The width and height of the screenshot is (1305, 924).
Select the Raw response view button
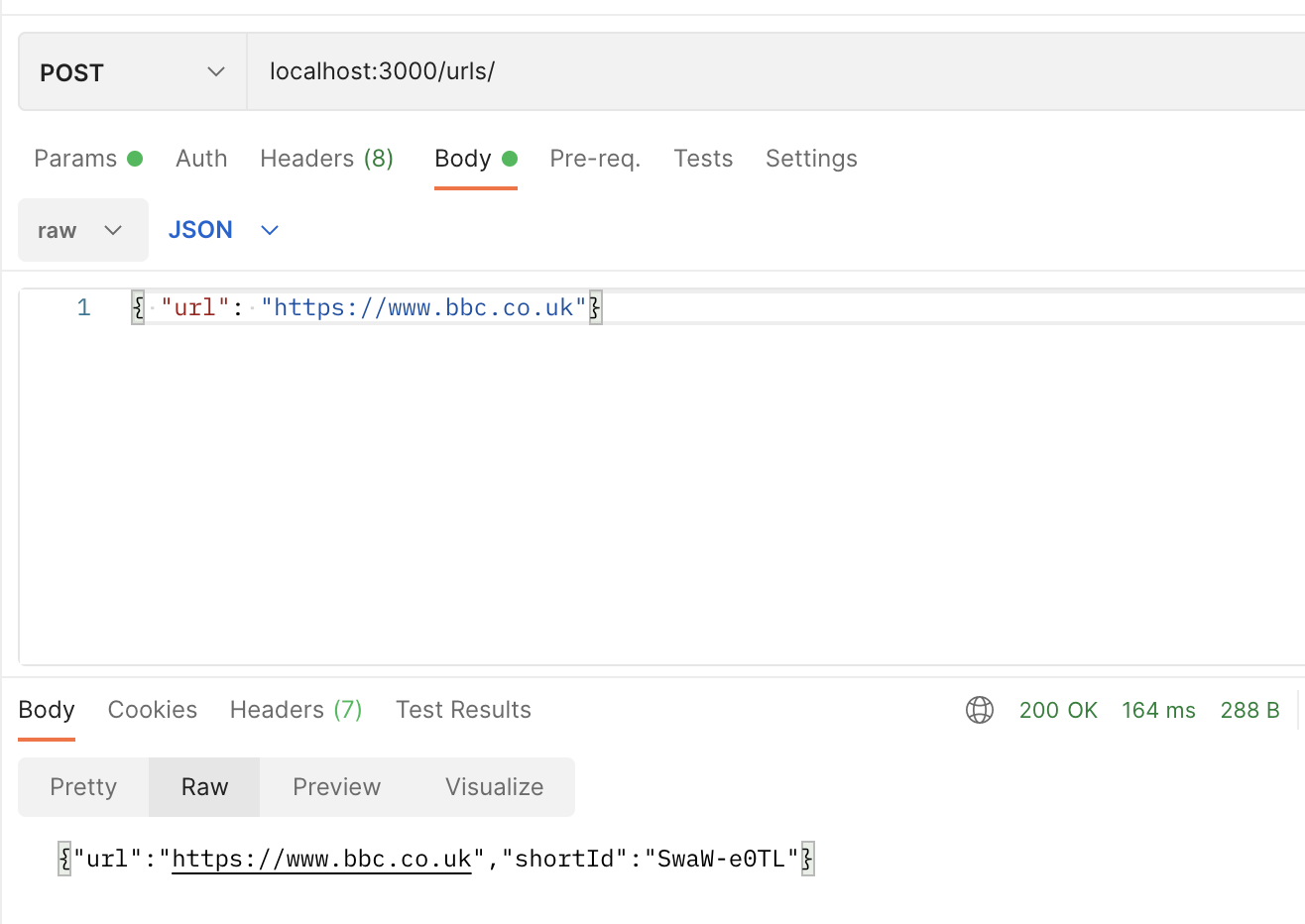[x=203, y=786]
